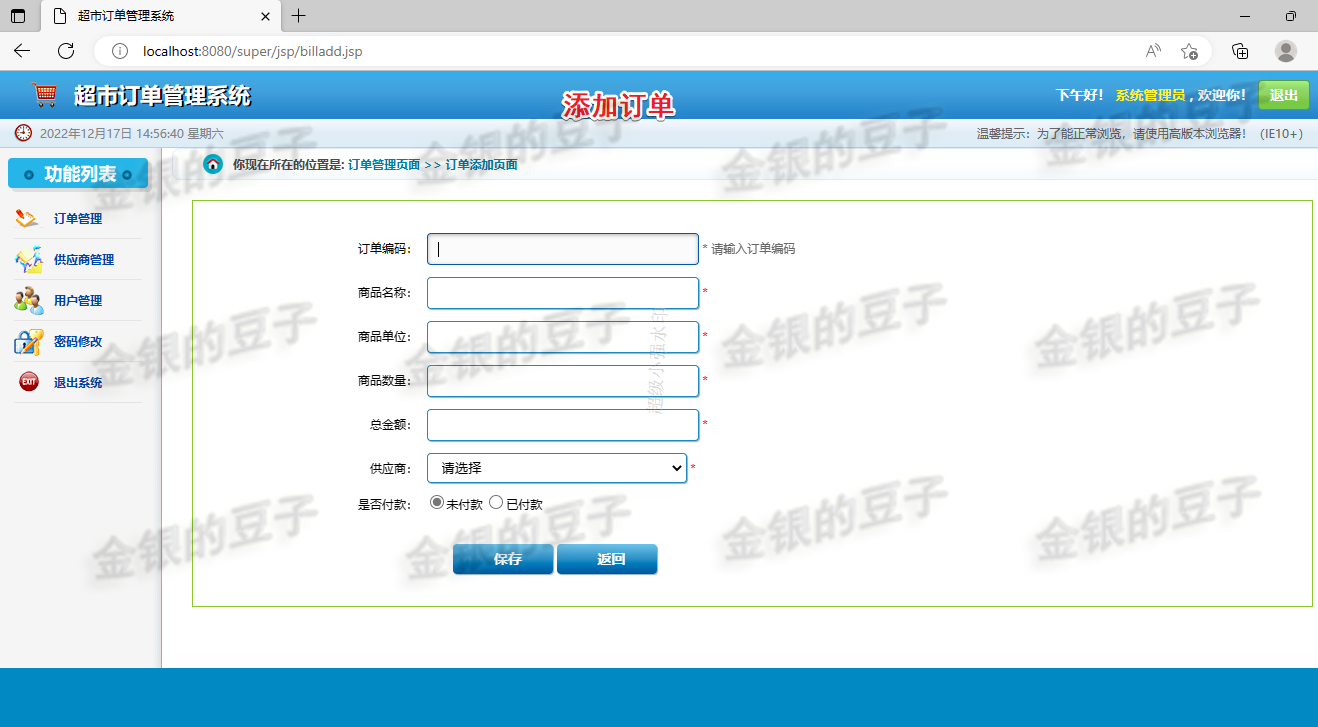The image size is (1318, 727).
Task: Click the green 退出 logout button
Action: coord(1283,94)
